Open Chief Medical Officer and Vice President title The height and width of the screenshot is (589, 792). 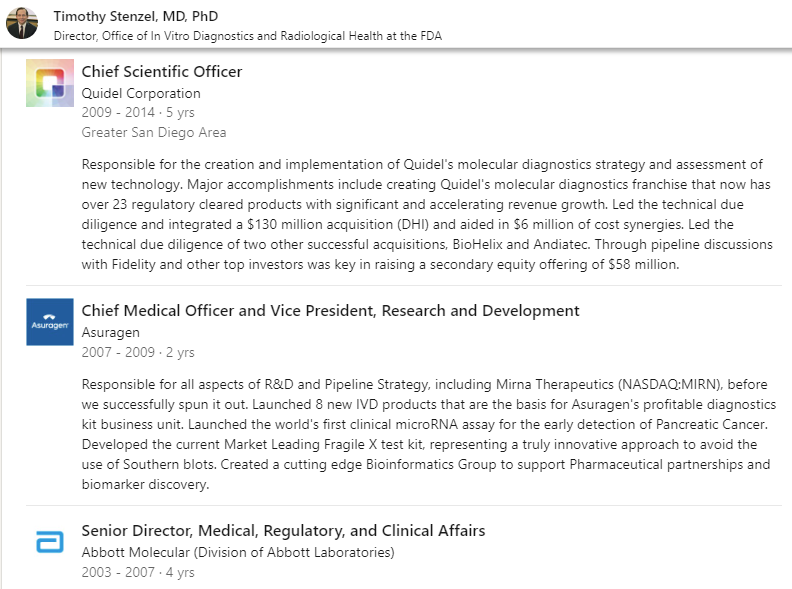point(330,311)
